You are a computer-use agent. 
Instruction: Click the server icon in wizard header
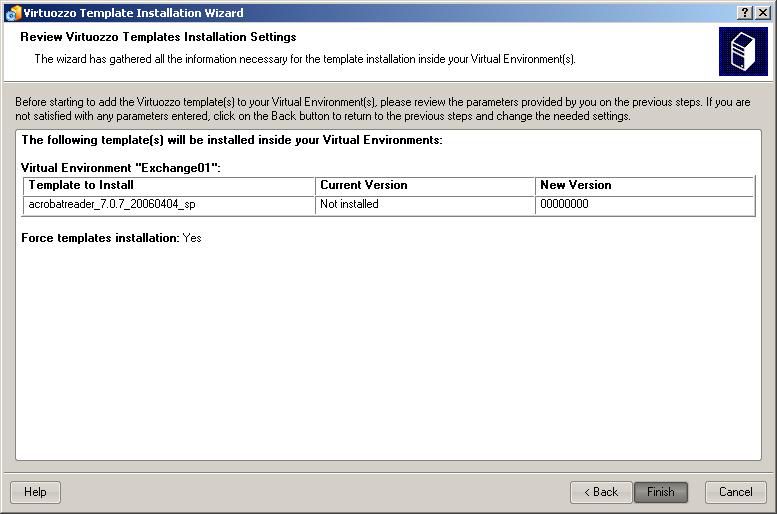(743, 51)
